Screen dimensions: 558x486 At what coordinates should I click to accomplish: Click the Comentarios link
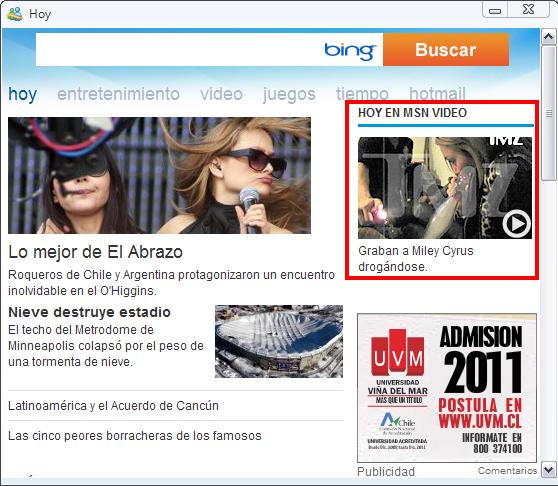[507, 471]
